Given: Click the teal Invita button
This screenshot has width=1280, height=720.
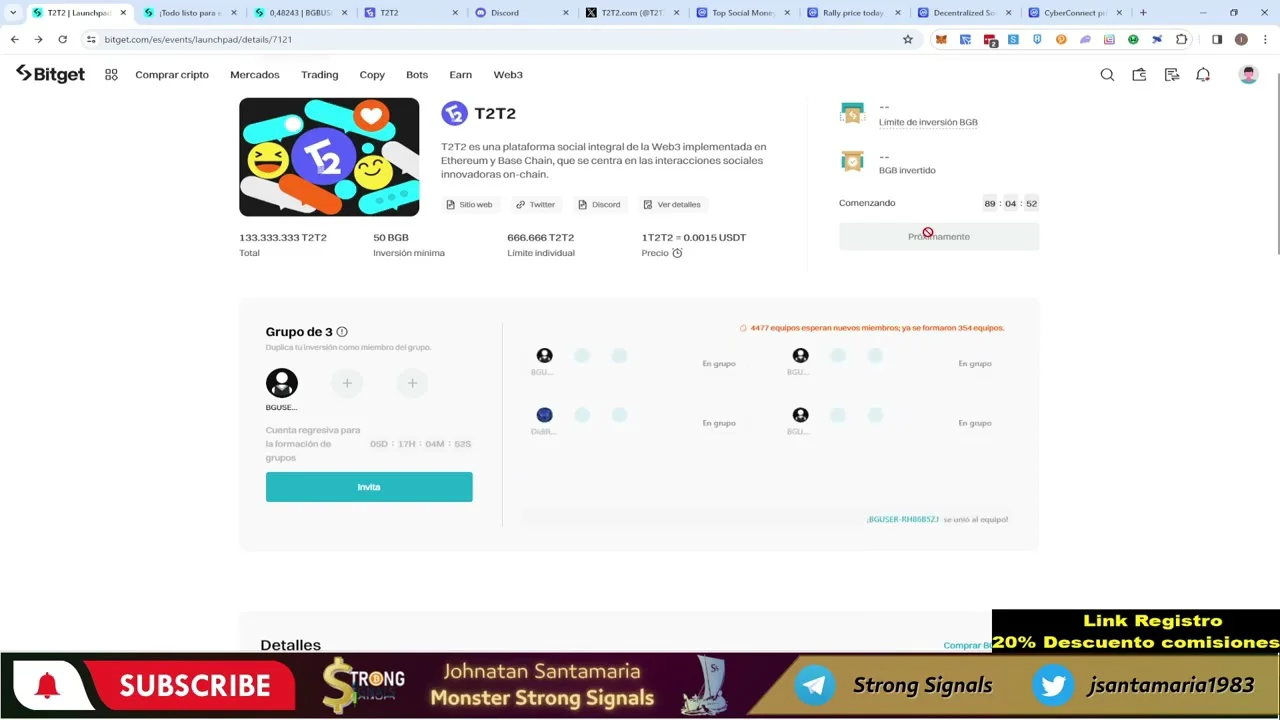Looking at the screenshot, I should [369, 487].
